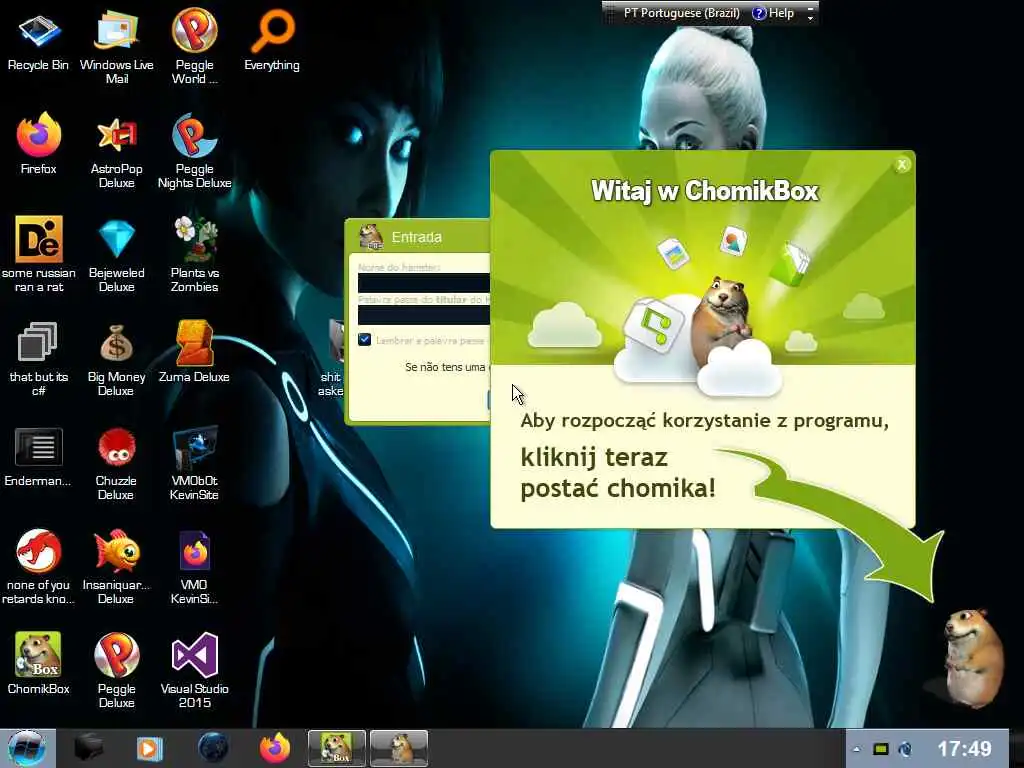Screen dimensions: 1024x768
Task: Open the Everything search icon
Action: [x=272, y=40]
